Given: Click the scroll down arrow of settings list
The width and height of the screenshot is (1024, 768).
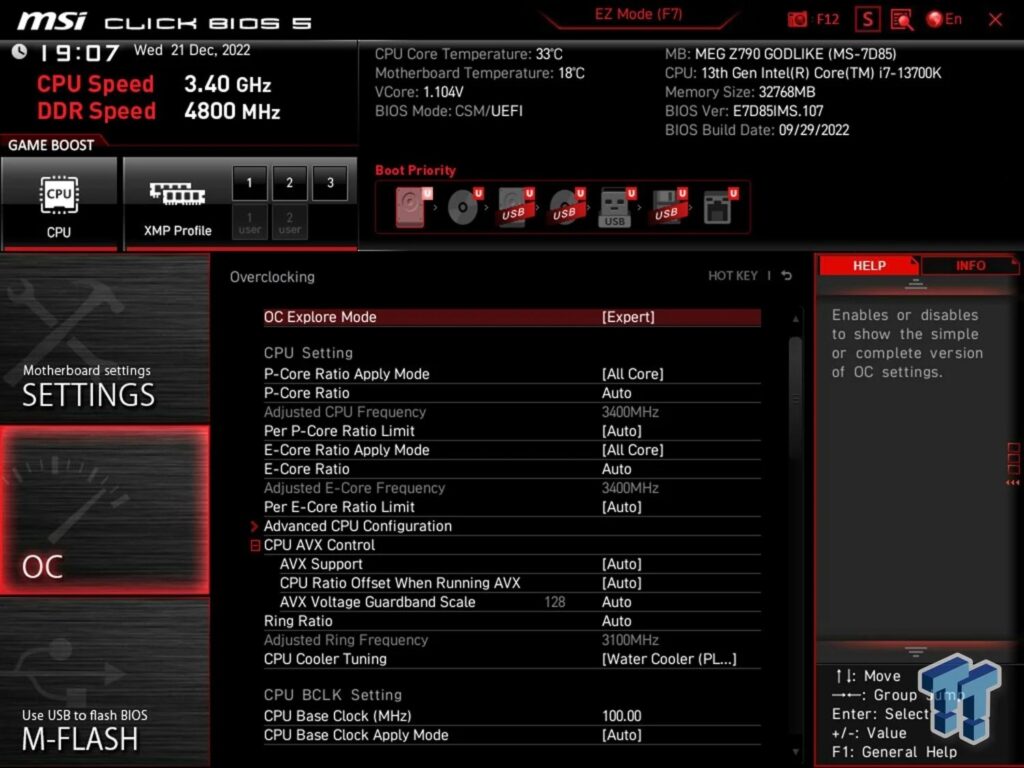Looking at the screenshot, I should 795,752.
